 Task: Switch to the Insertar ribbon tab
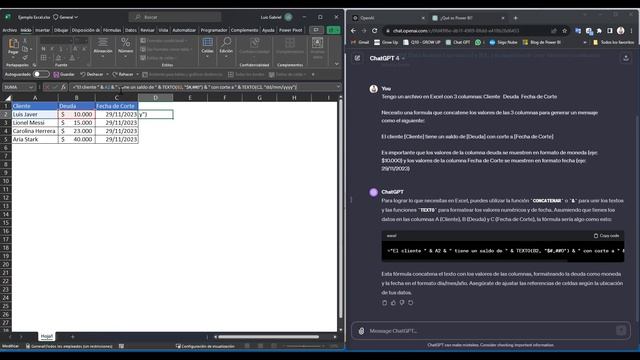click(x=42, y=30)
